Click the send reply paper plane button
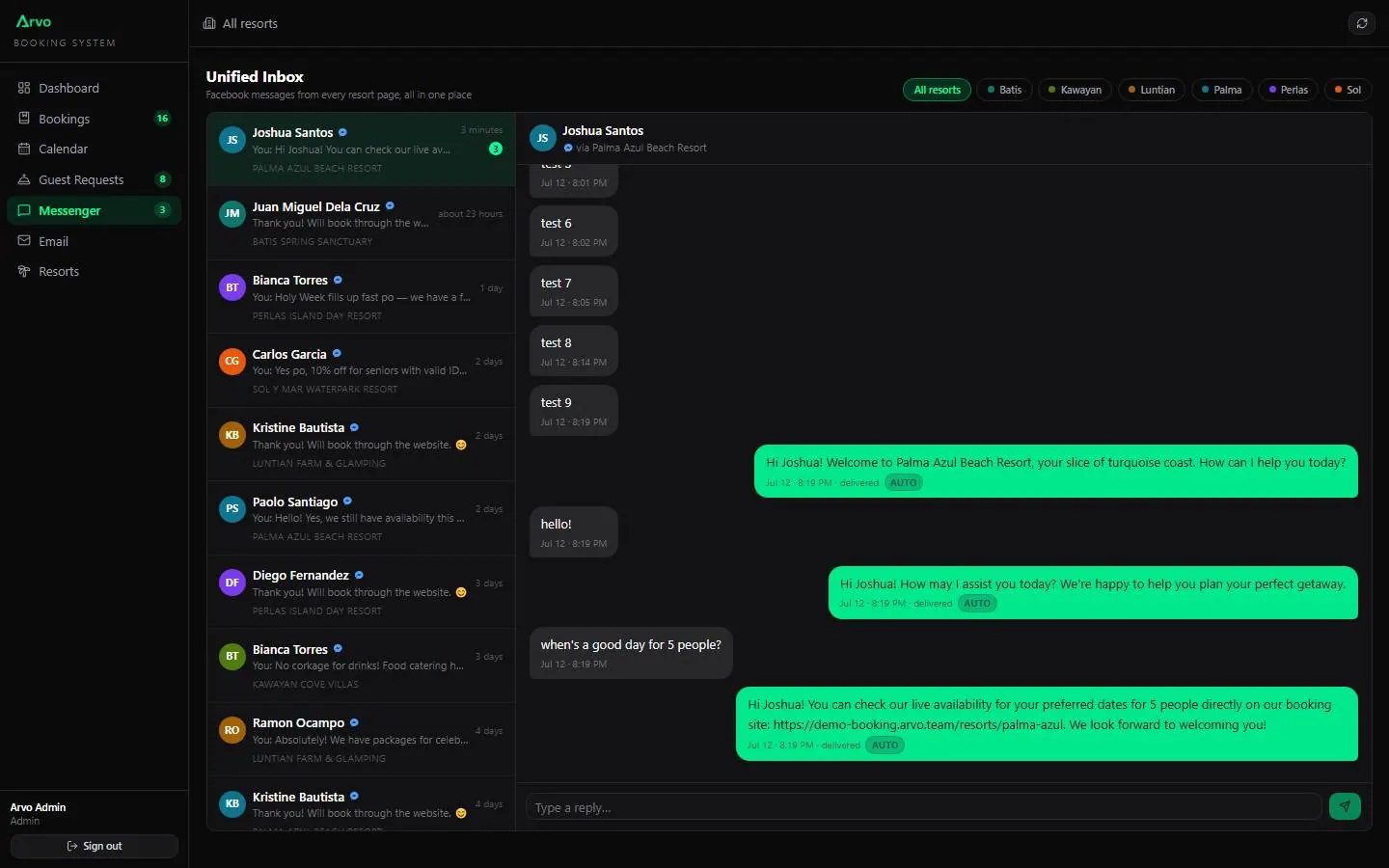This screenshot has width=1389, height=868. click(x=1345, y=806)
